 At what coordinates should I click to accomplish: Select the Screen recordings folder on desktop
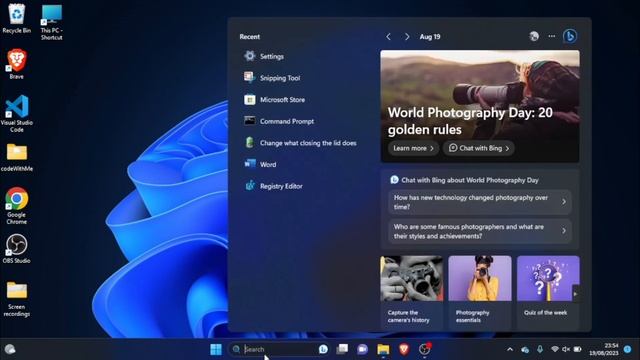[x=17, y=299]
